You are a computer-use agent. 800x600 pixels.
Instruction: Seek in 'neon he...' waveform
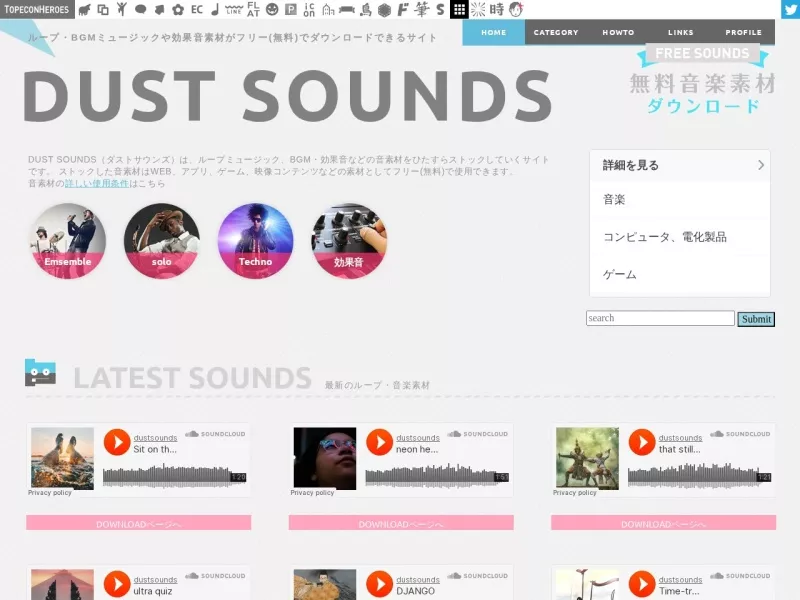click(x=437, y=476)
